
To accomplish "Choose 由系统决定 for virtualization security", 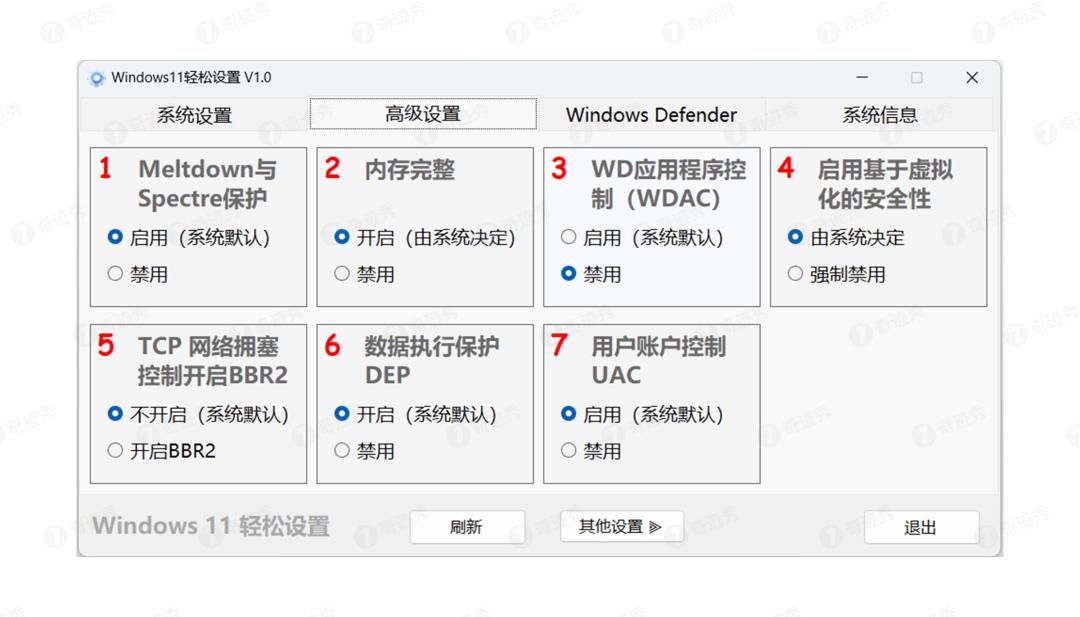I will click(x=796, y=238).
